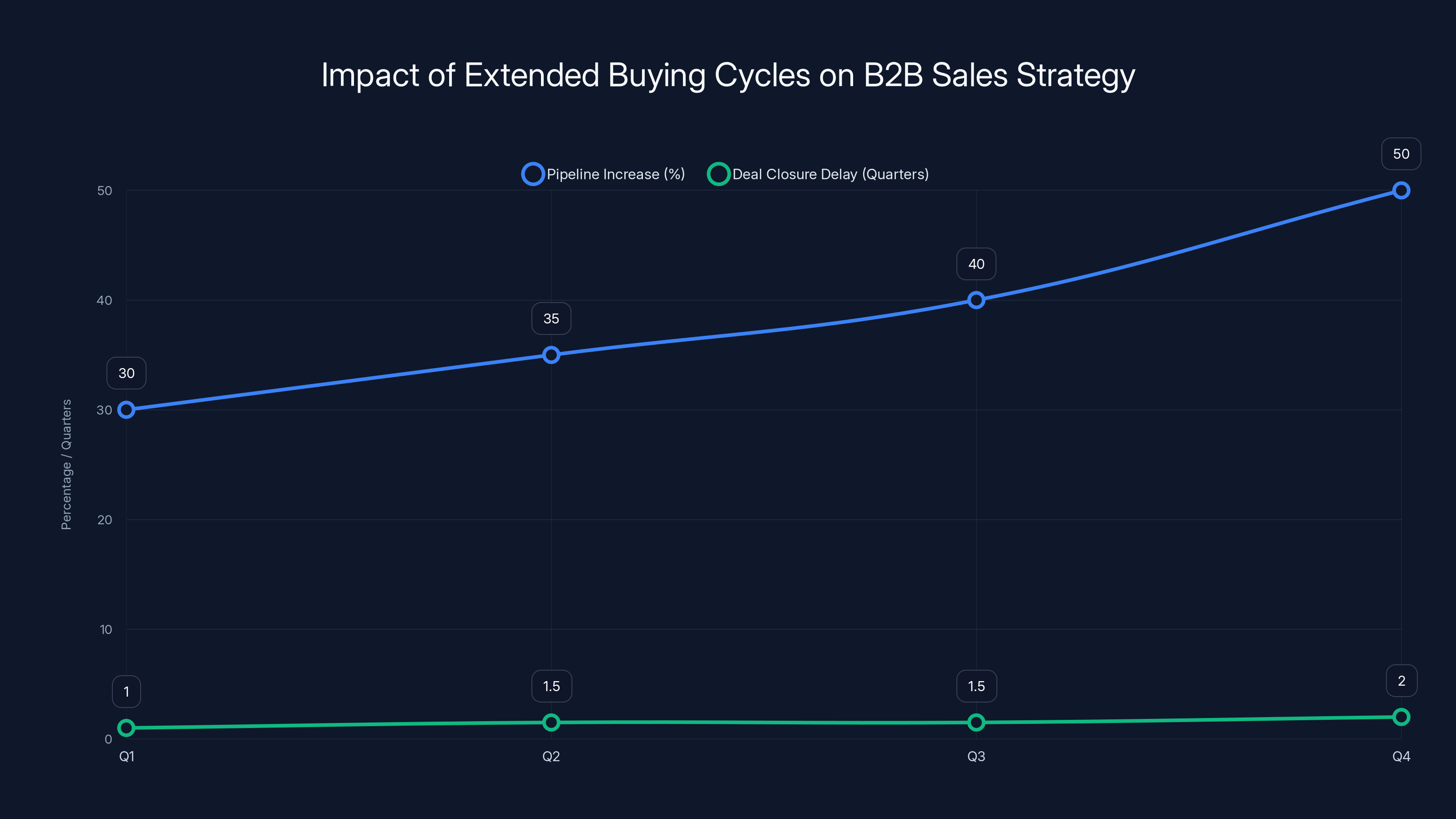The width and height of the screenshot is (1456, 819).
Task: Select the Q2 axis label
Action: (551, 756)
